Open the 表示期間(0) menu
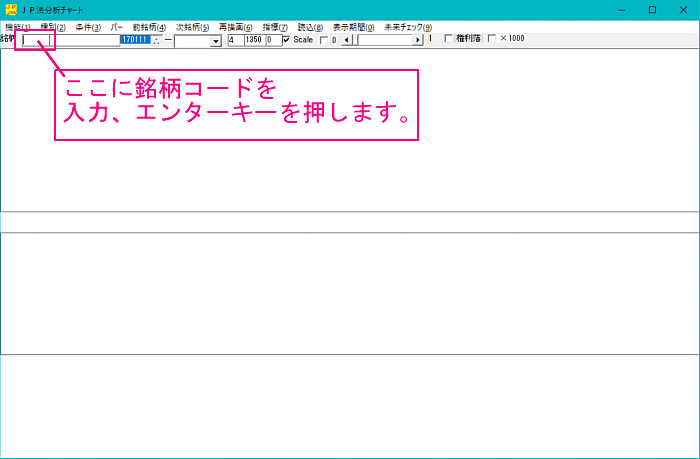The height and width of the screenshot is (459, 700). (354, 27)
